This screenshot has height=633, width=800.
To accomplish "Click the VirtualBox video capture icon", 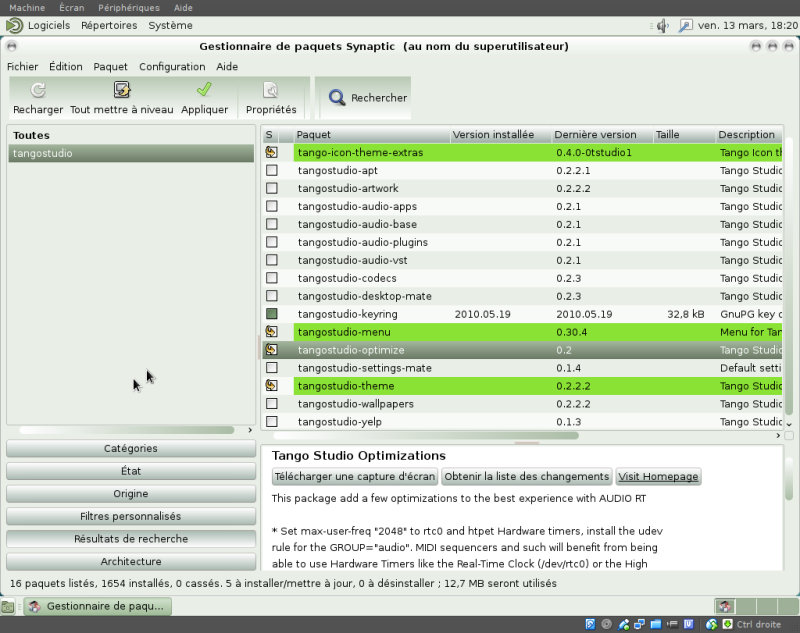I will click(x=672, y=624).
